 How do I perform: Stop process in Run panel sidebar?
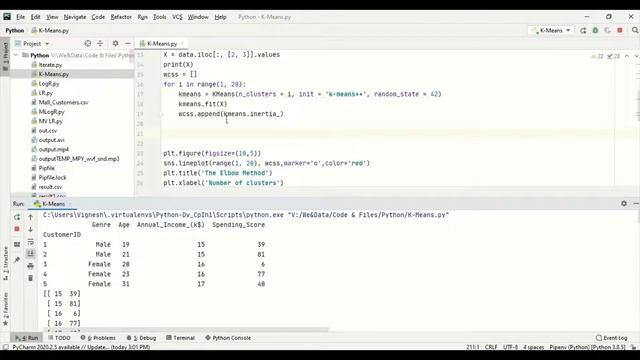tap(17, 229)
